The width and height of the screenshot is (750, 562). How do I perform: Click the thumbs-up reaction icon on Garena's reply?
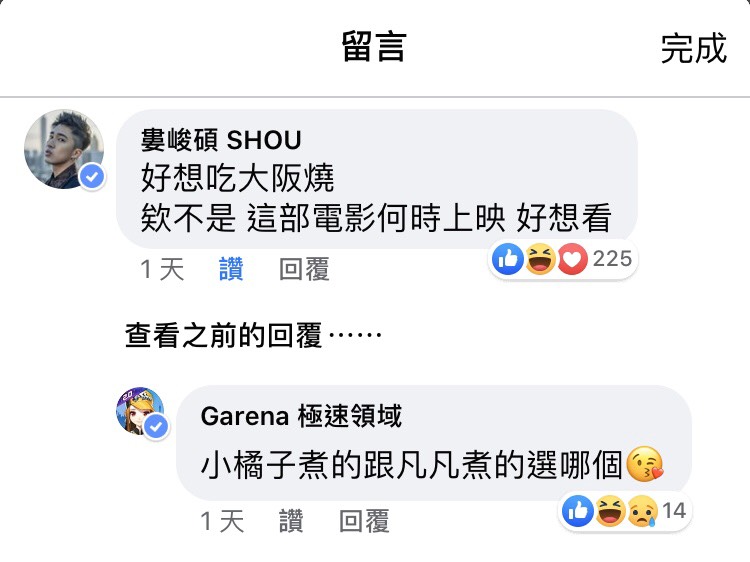(578, 511)
